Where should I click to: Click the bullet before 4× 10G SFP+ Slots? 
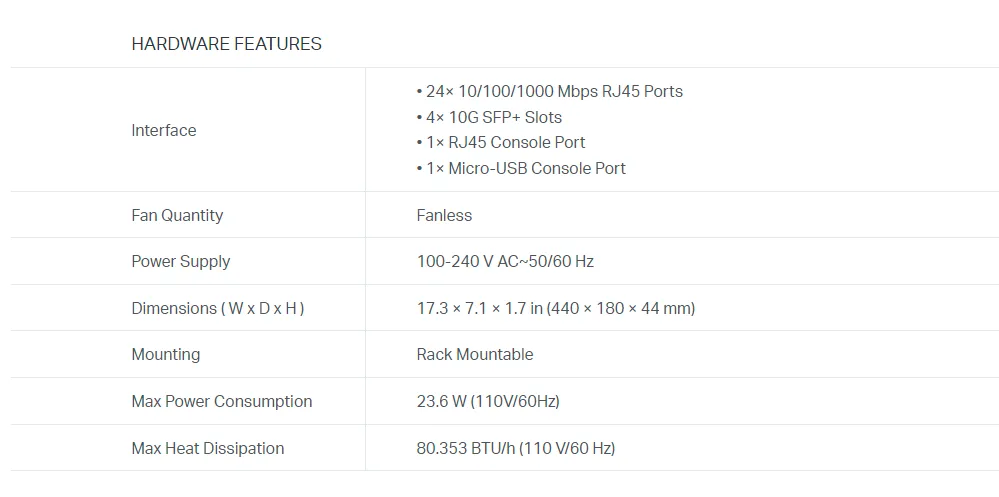(x=419, y=118)
